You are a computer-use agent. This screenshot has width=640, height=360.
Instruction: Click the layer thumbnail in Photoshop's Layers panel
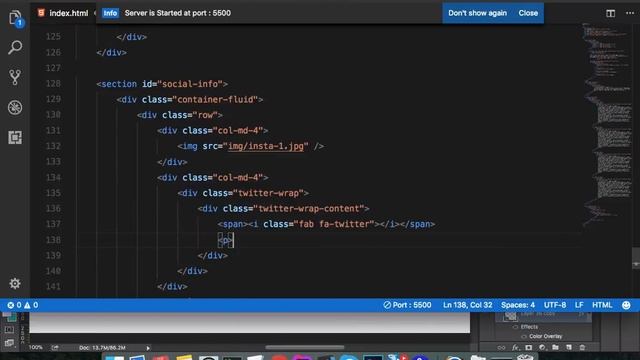click(x=510, y=315)
